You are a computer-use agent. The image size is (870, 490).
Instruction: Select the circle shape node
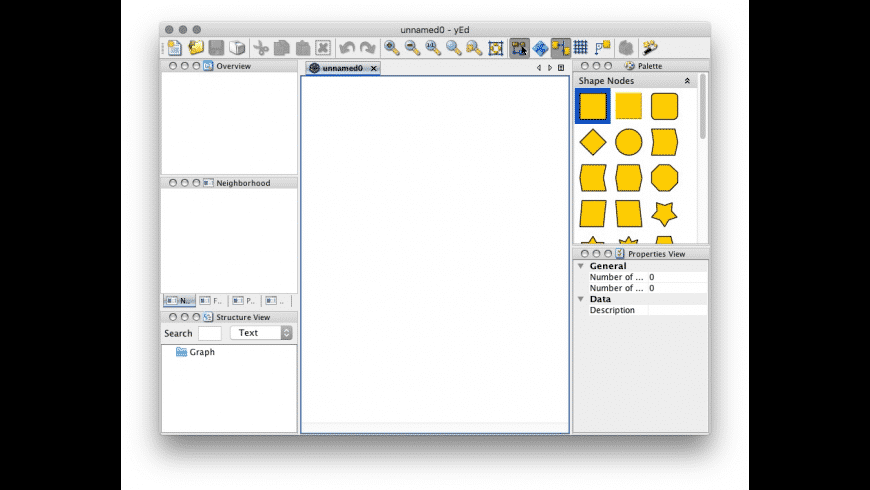(629, 142)
